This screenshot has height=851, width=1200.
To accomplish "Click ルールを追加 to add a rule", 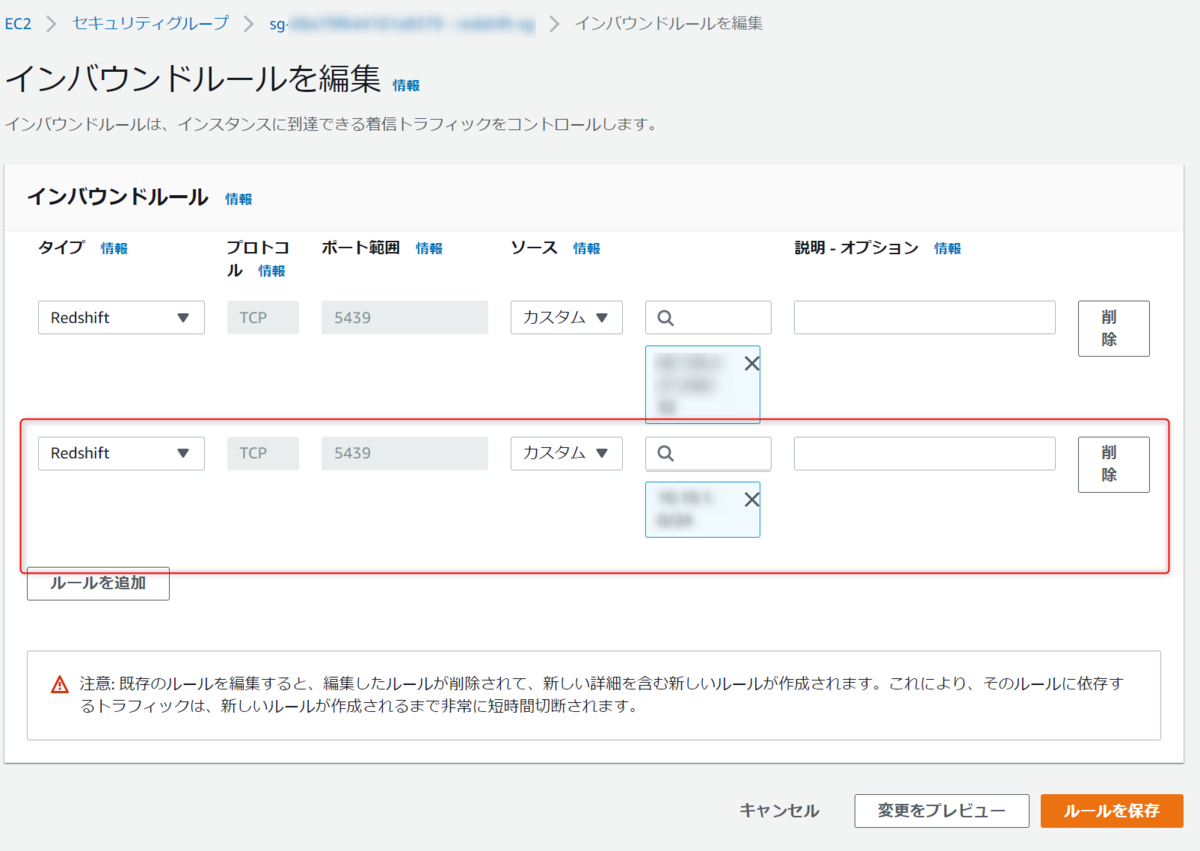I will 97,583.
